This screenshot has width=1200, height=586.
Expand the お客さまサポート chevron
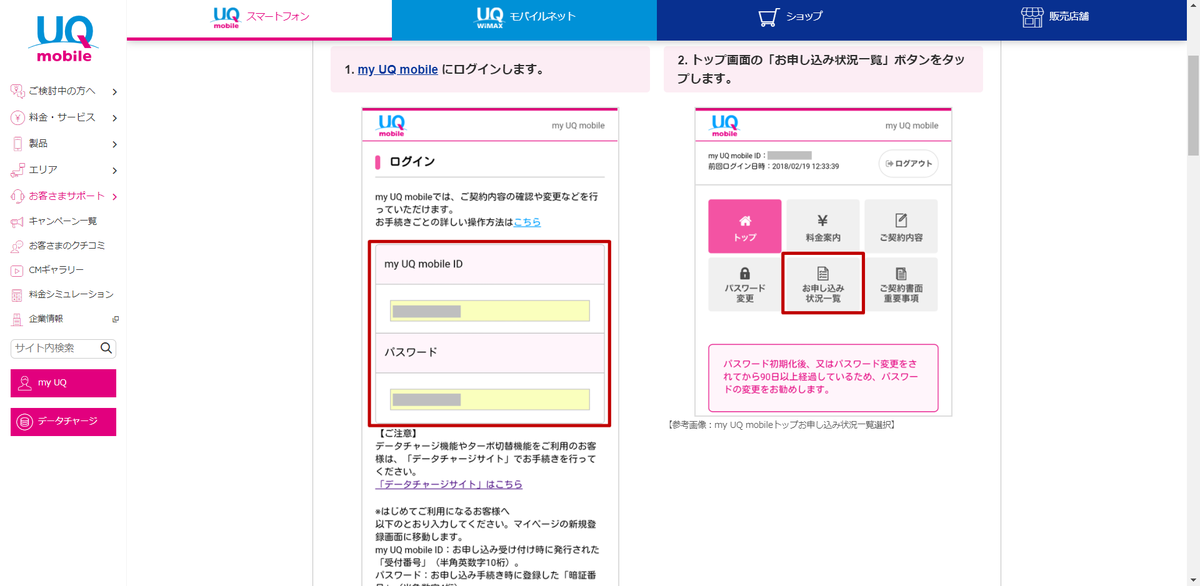click(115, 196)
